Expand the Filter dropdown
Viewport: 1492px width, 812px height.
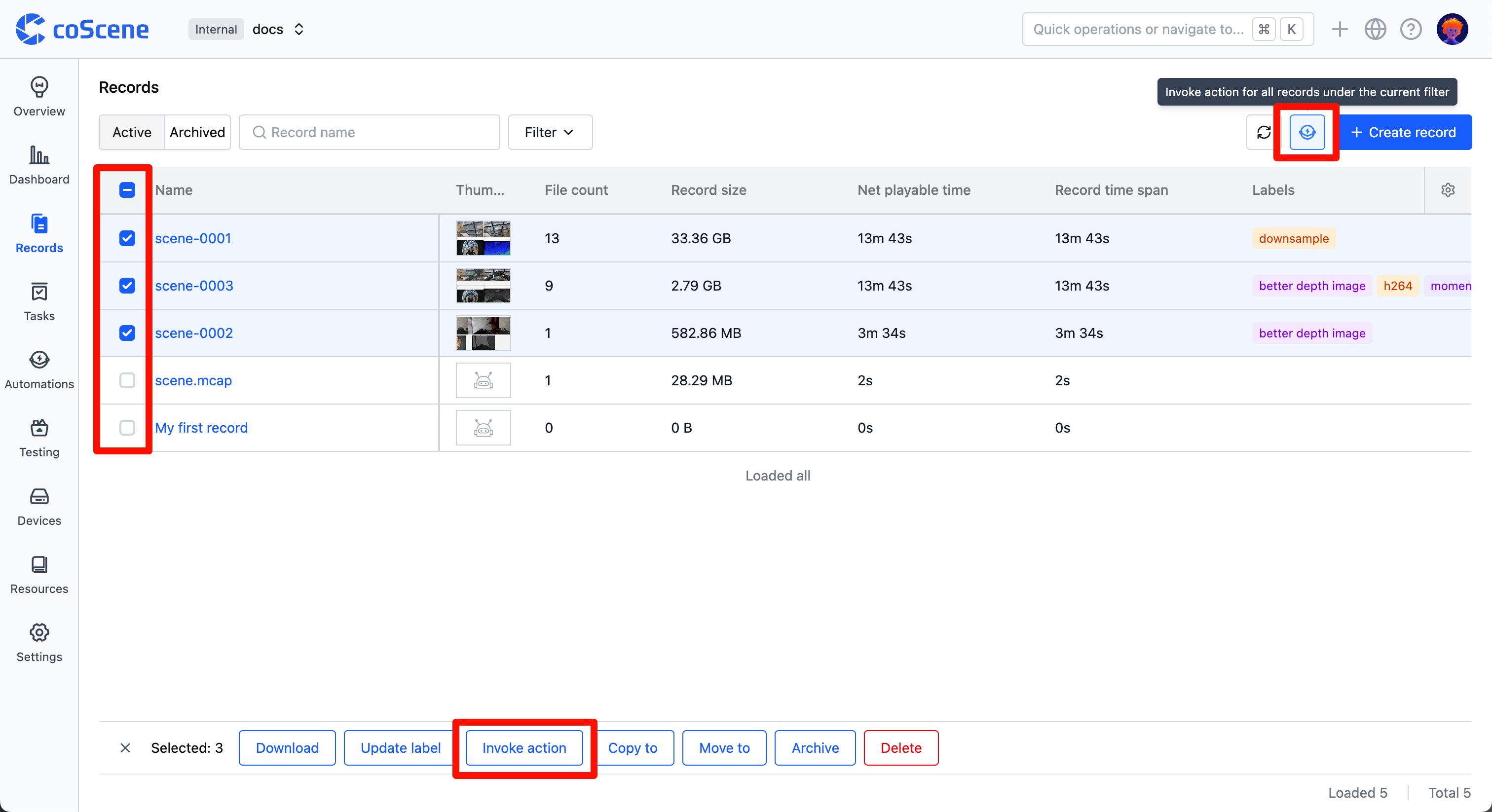(x=550, y=132)
